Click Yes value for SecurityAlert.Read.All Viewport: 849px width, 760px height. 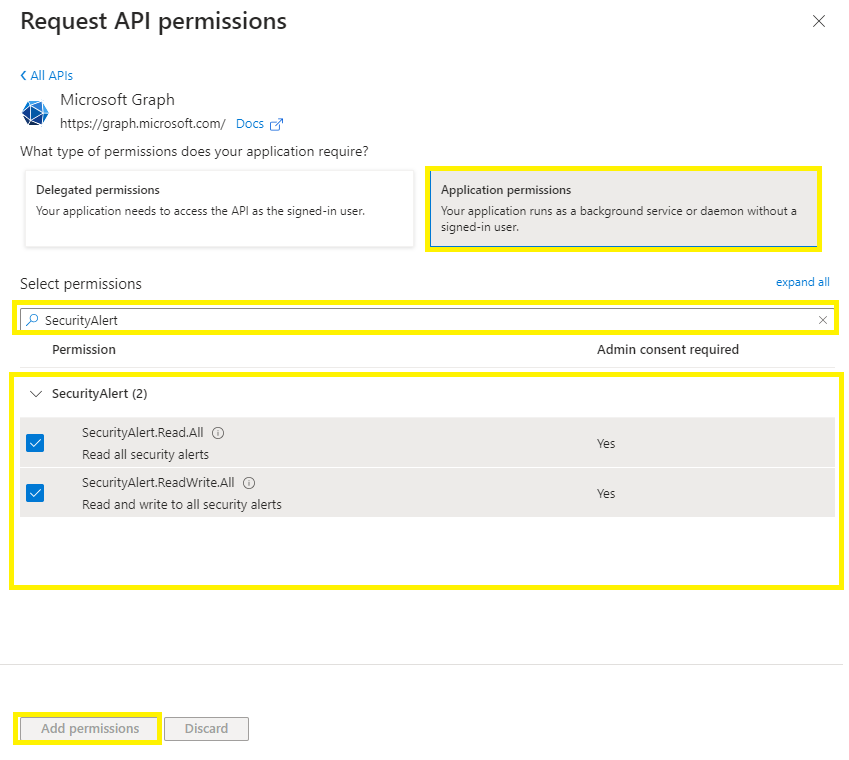[606, 444]
